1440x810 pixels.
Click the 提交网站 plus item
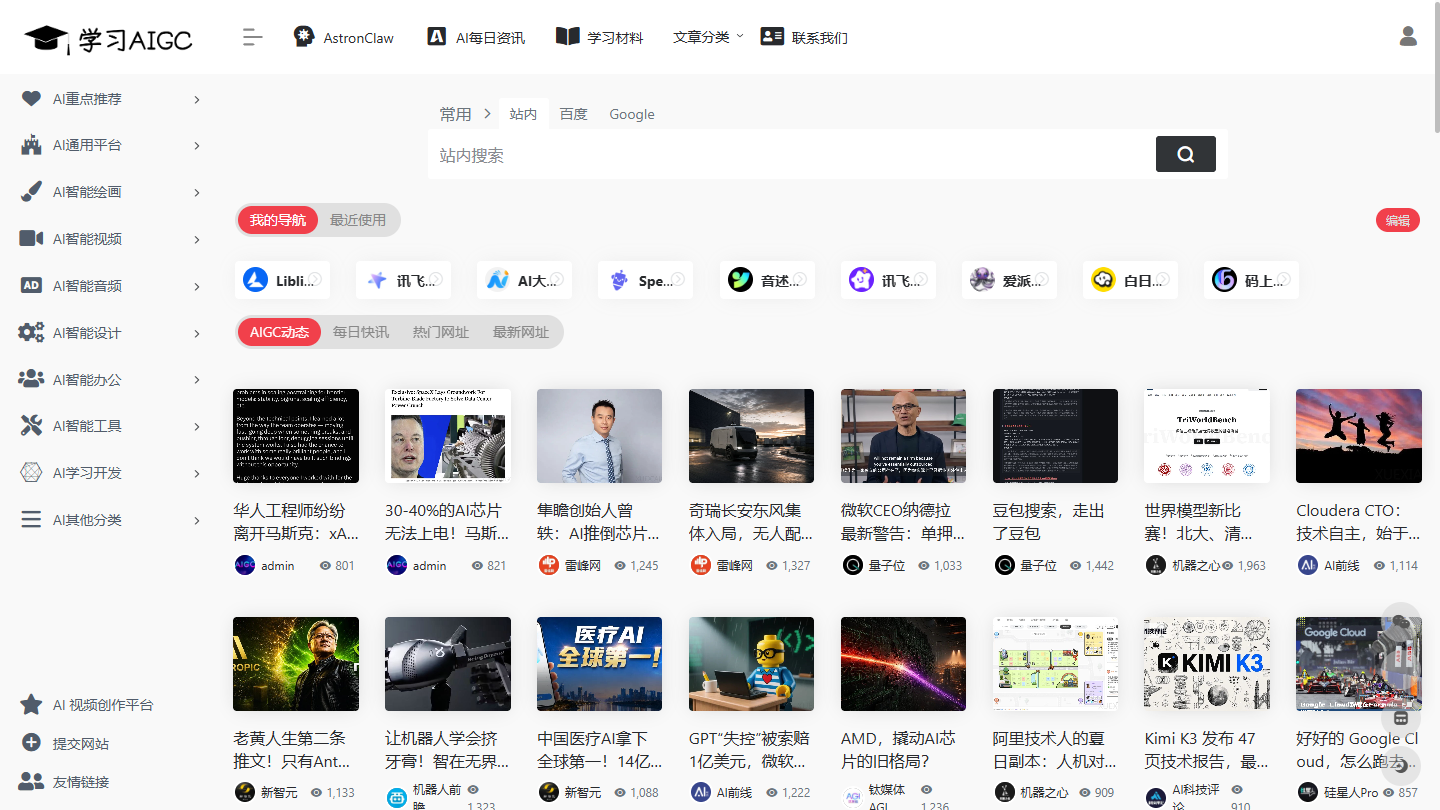click(x=65, y=743)
